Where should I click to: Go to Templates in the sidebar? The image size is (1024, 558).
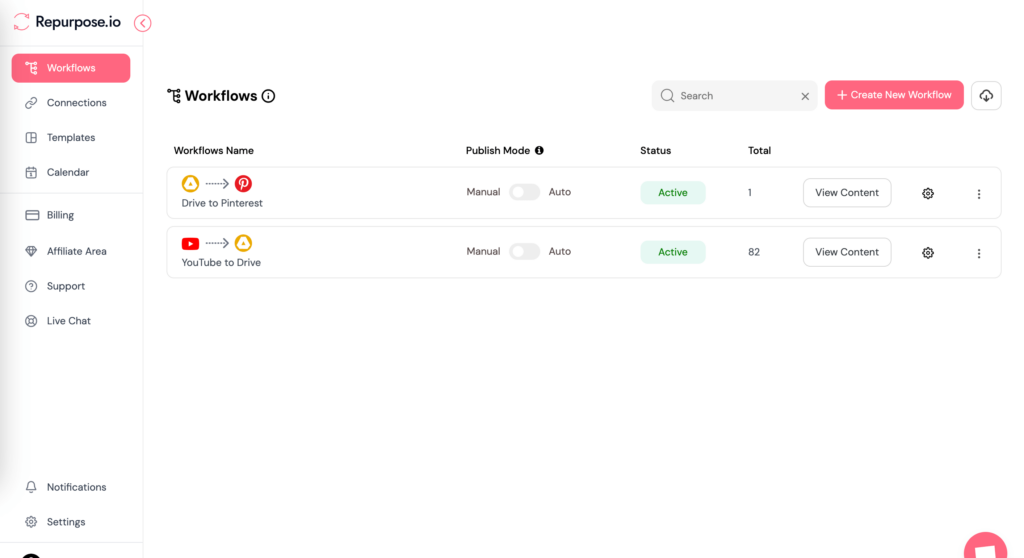click(x=70, y=138)
